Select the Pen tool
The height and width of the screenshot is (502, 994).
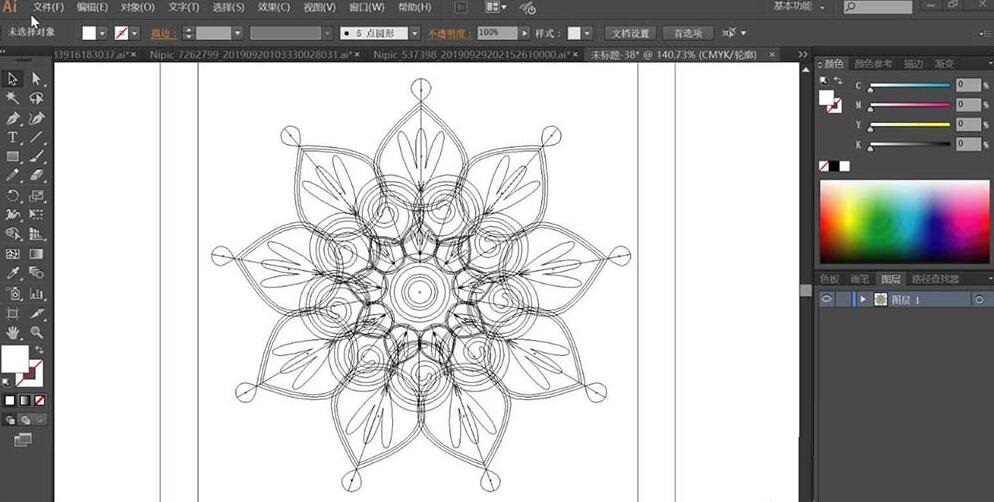(13, 118)
